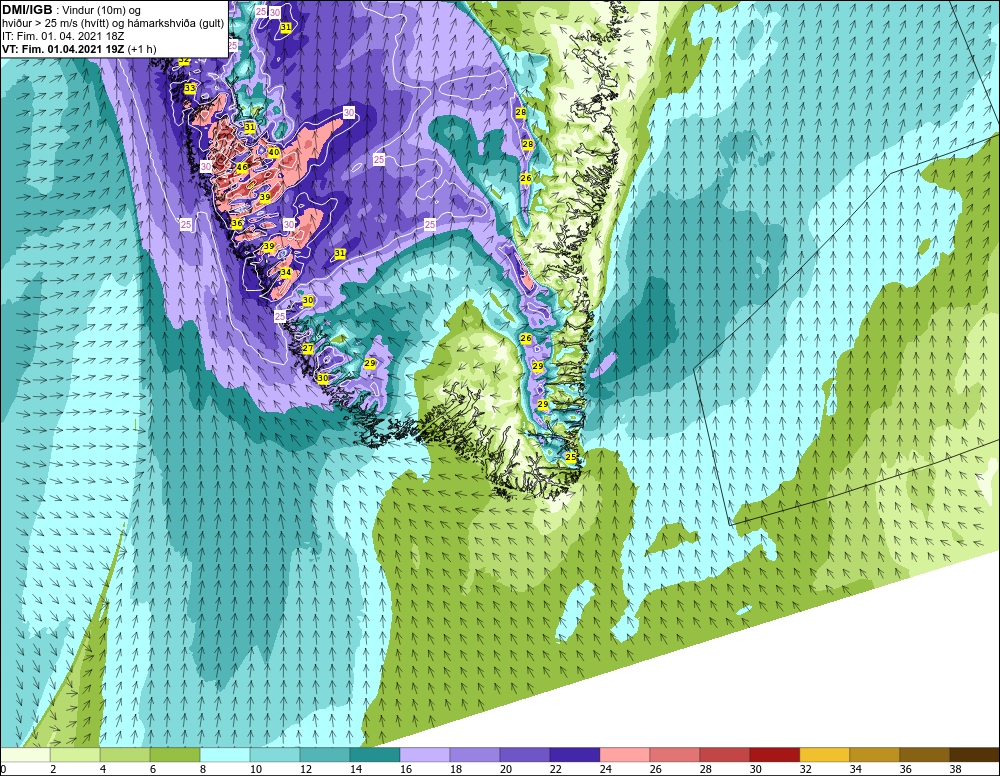Select the salmon 26–28 m/s legend swatch
This screenshot has width=1000, height=776.
pos(675,755)
